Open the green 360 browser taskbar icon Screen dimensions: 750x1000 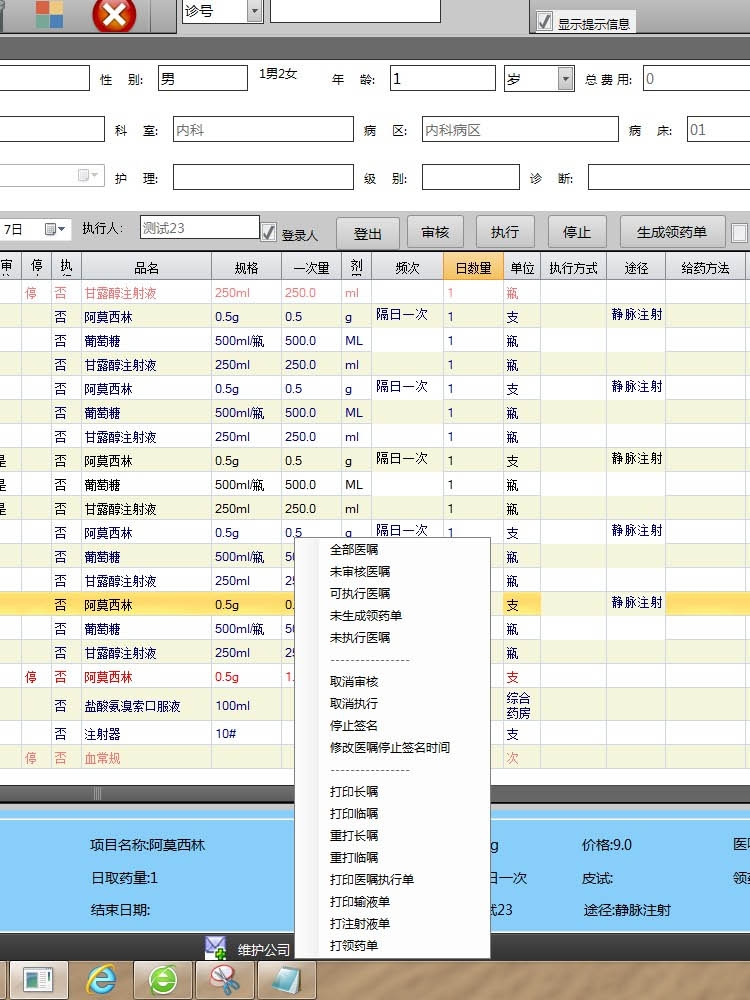point(163,980)
